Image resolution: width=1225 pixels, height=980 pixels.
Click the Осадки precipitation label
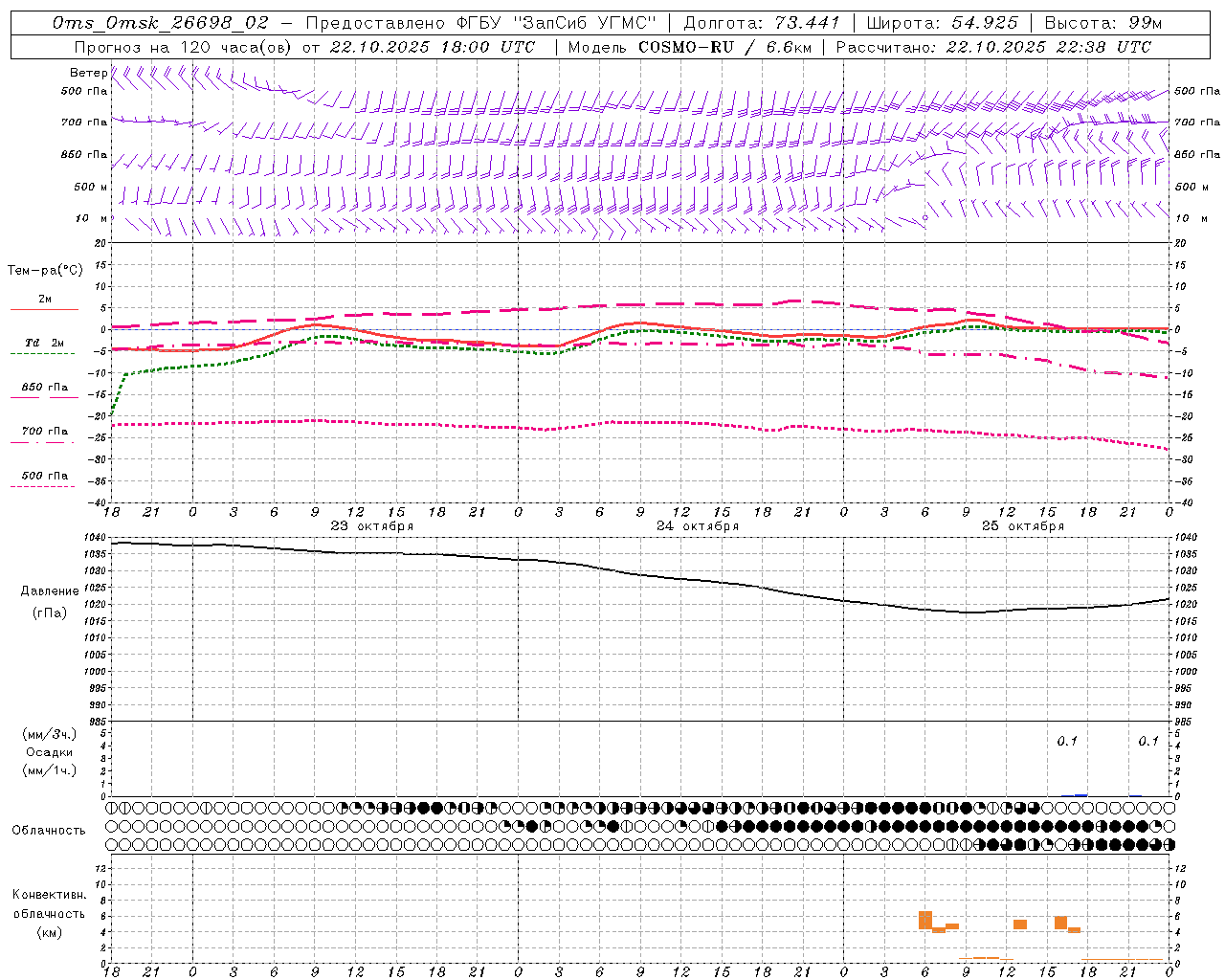[50, 752]
